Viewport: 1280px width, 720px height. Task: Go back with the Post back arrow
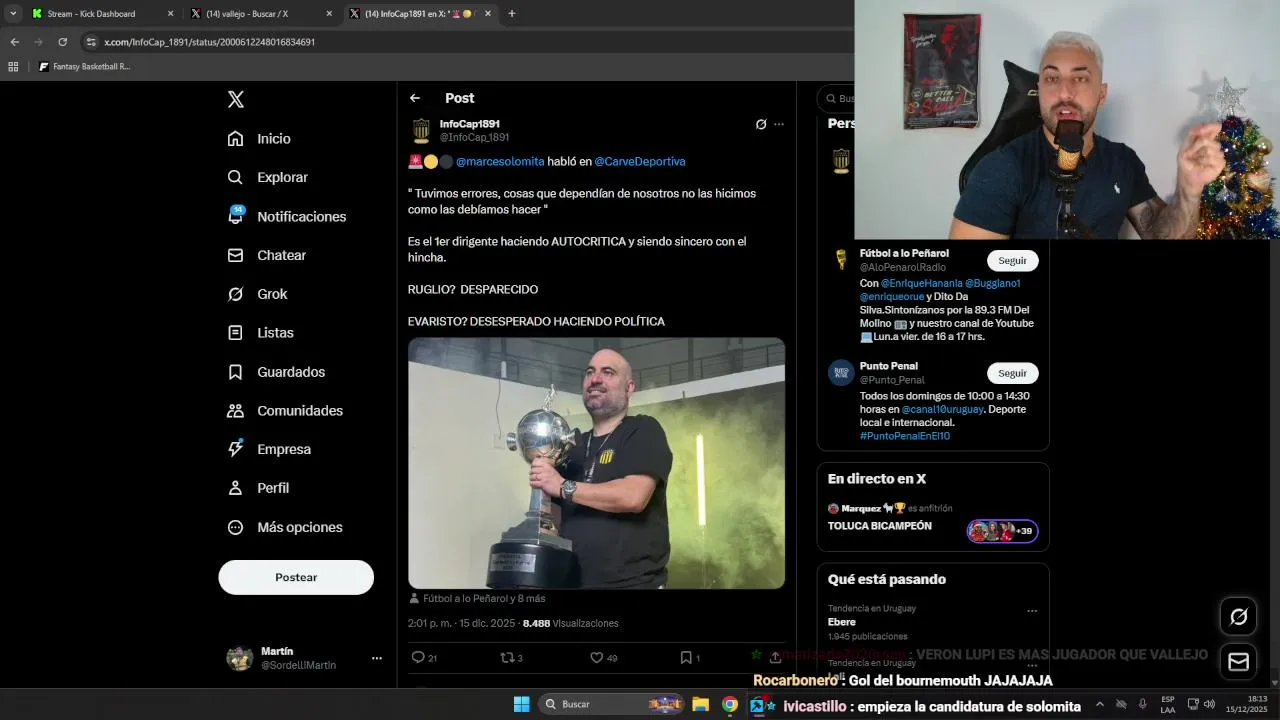click(415, 98)
